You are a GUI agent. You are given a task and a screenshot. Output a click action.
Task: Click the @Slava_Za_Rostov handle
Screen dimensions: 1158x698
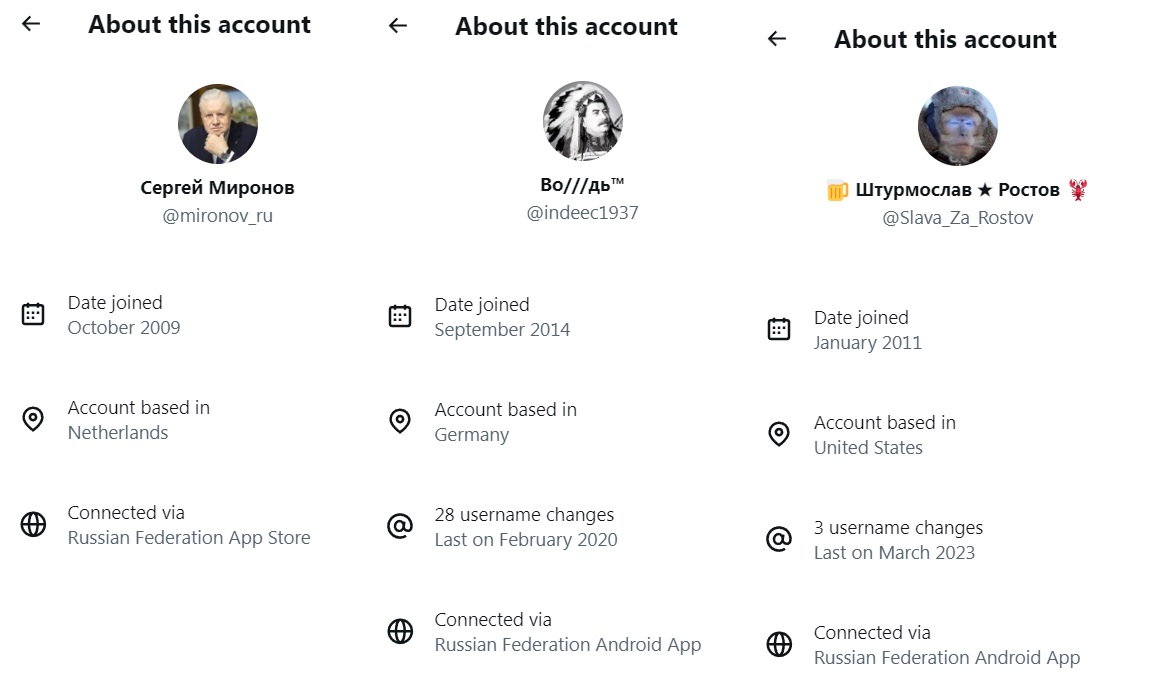957,218
